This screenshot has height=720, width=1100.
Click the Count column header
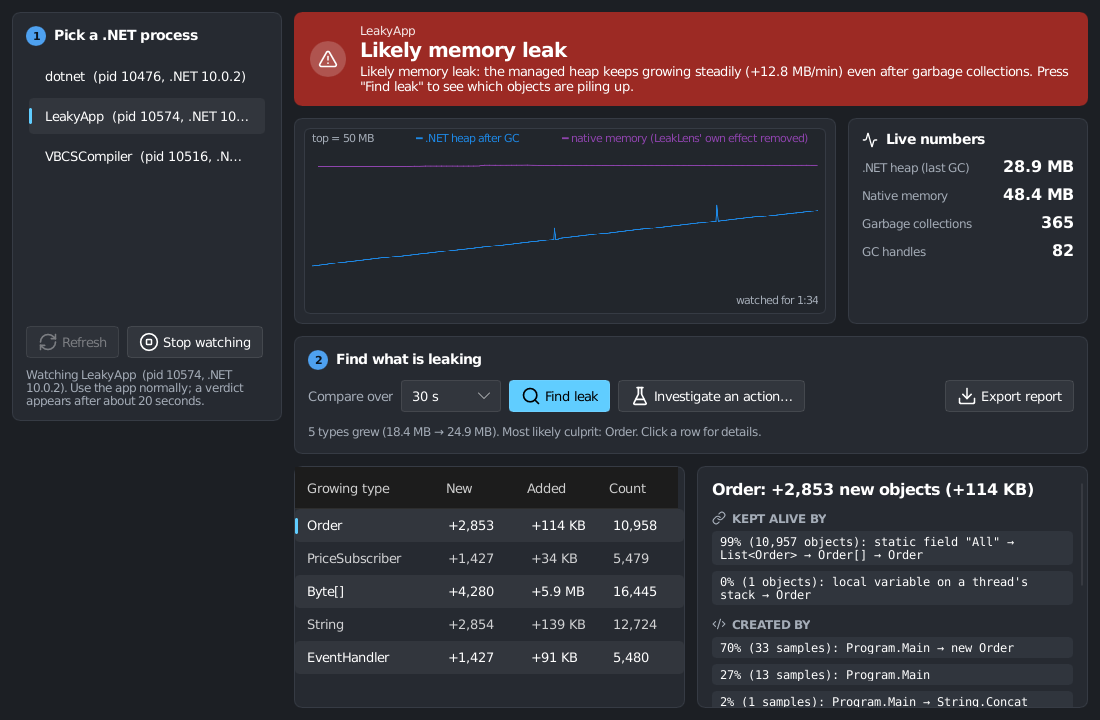pyautogui.click(x=627, y=488)
